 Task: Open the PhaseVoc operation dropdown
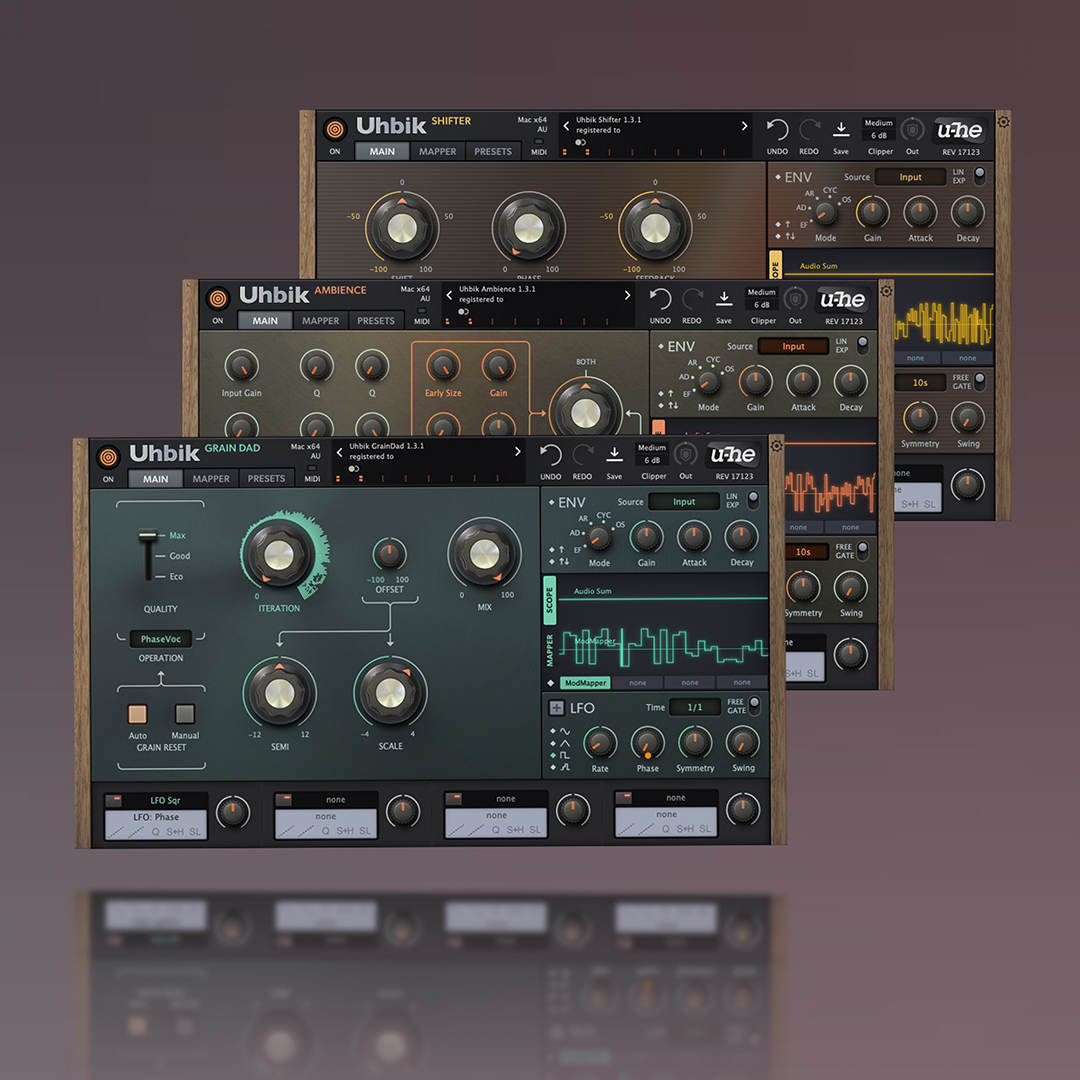[x=160, y=639]
